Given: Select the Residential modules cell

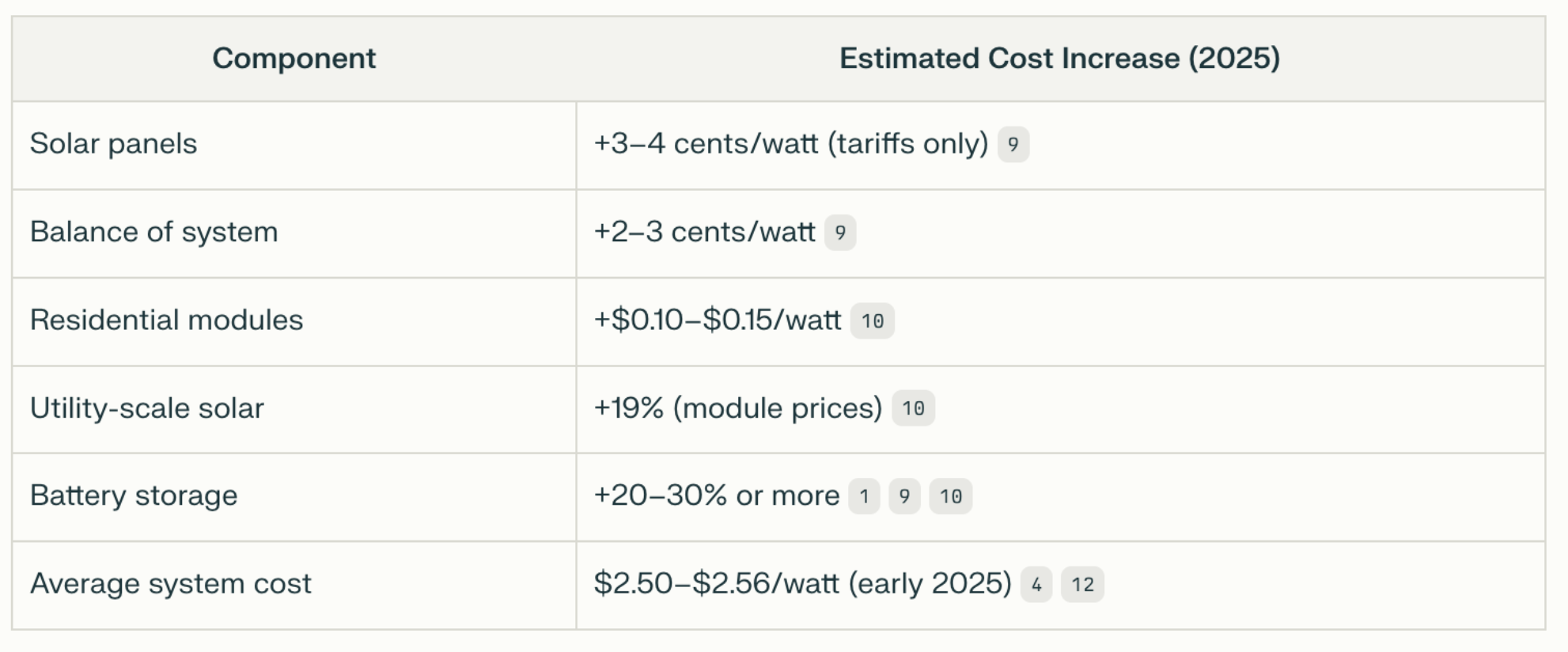Looking at the screenshot, I should 294,320.
